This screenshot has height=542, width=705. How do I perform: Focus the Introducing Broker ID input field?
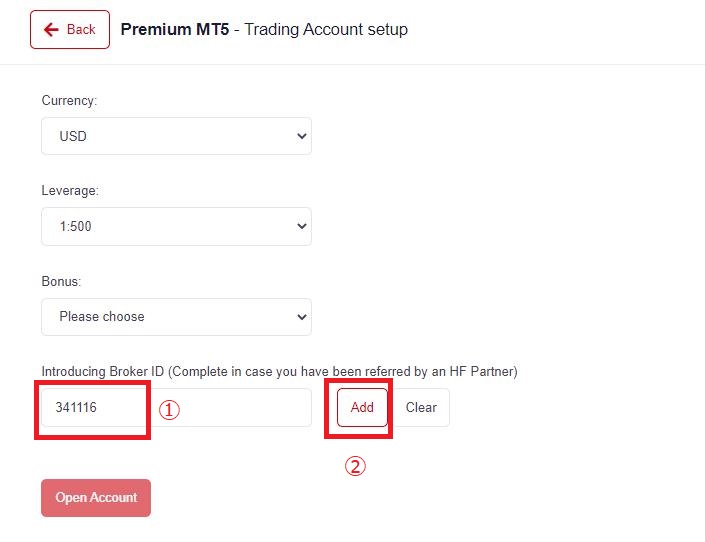[x=240, y=408]
